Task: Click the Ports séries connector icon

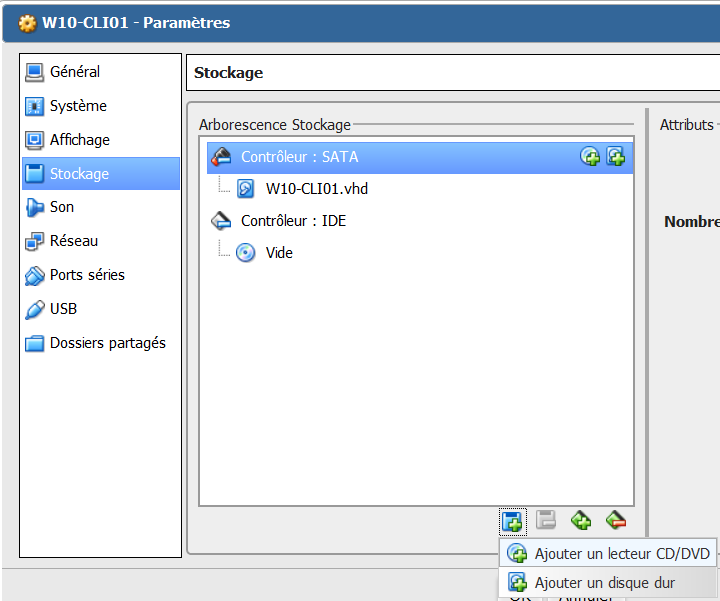Action: 34,275
